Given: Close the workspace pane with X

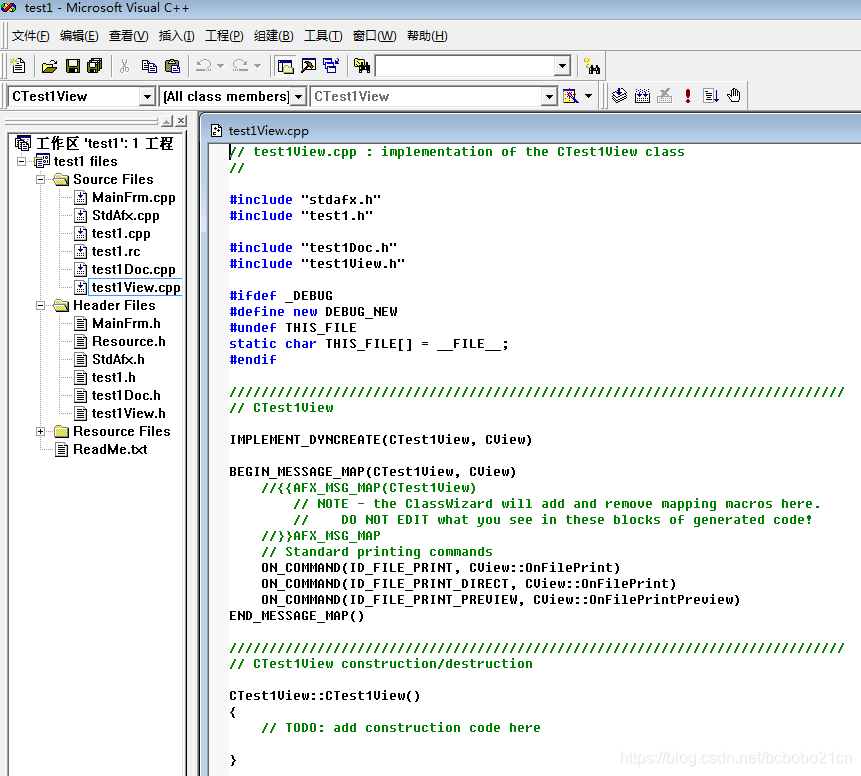Looking at the screenshot, I should (x=181, y=120).
